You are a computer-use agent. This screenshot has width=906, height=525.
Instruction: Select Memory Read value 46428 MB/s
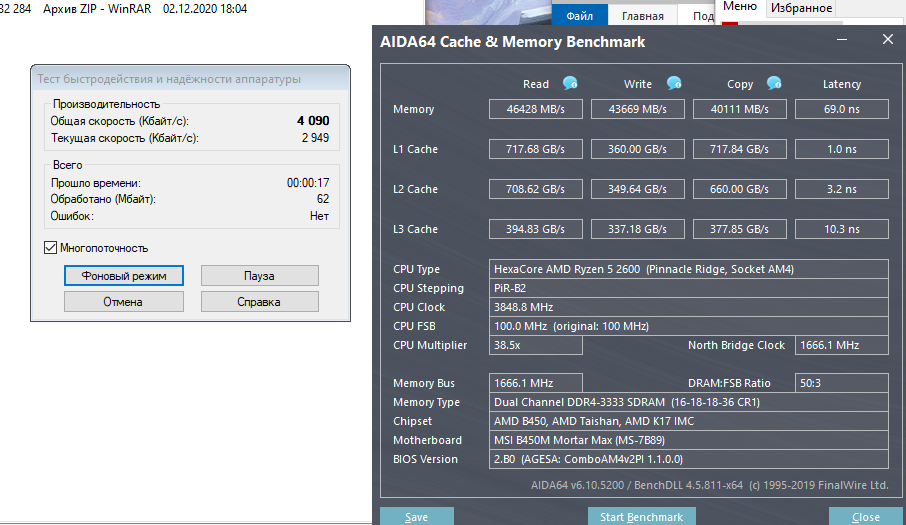536,109
